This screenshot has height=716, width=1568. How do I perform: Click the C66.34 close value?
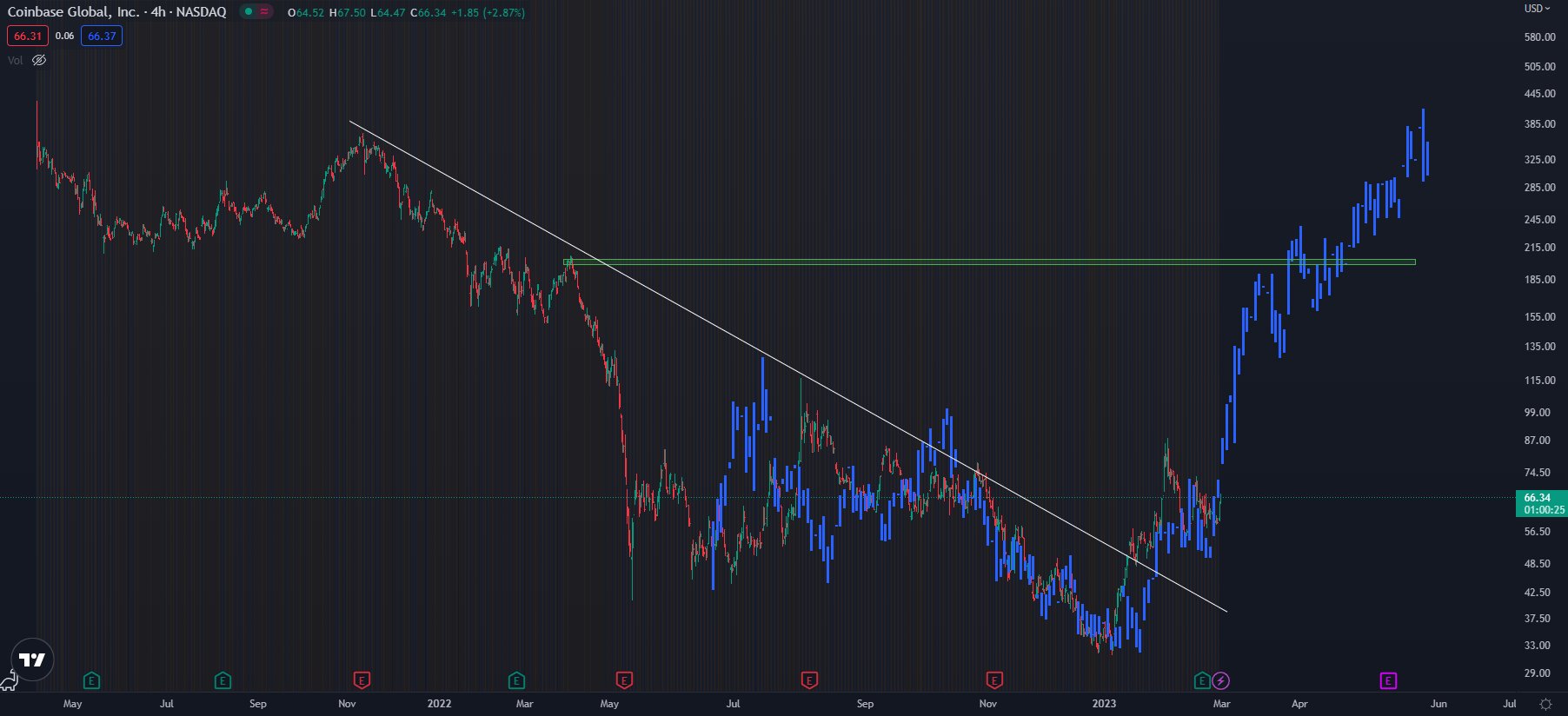pyautogui.click(x=429, y=13)
